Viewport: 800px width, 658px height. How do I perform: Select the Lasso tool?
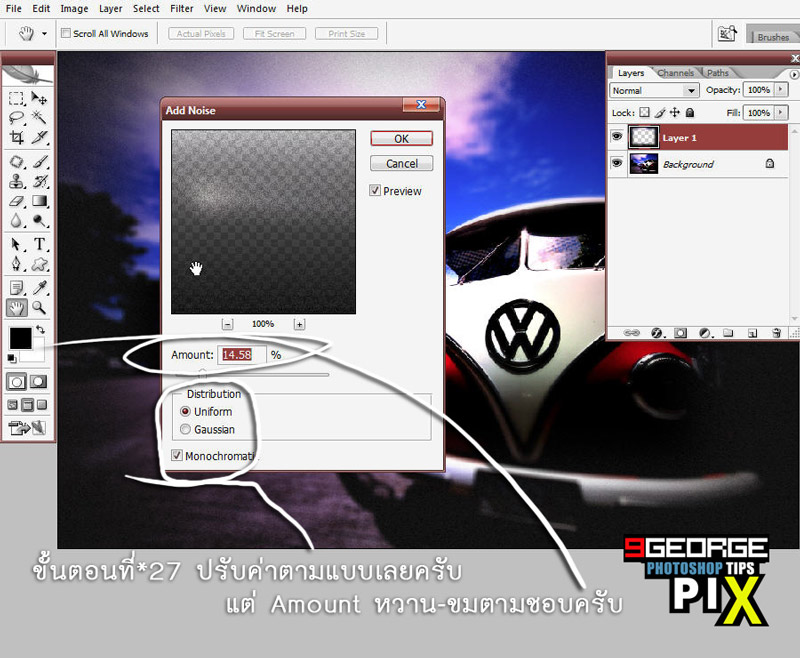coord(16,117)
